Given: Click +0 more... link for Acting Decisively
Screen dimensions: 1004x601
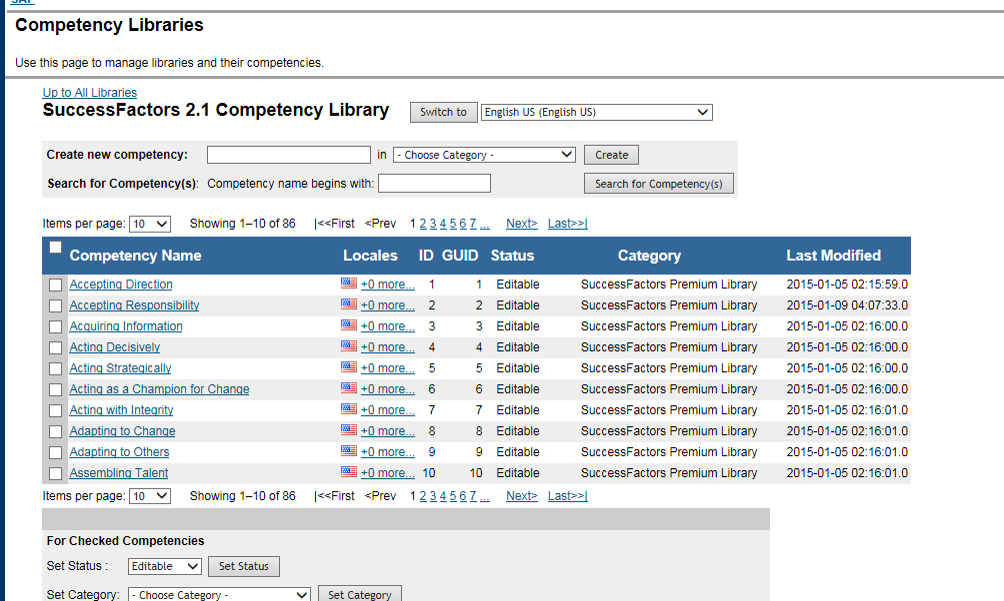Looking at the screenshot, I should tap(387, 348).
